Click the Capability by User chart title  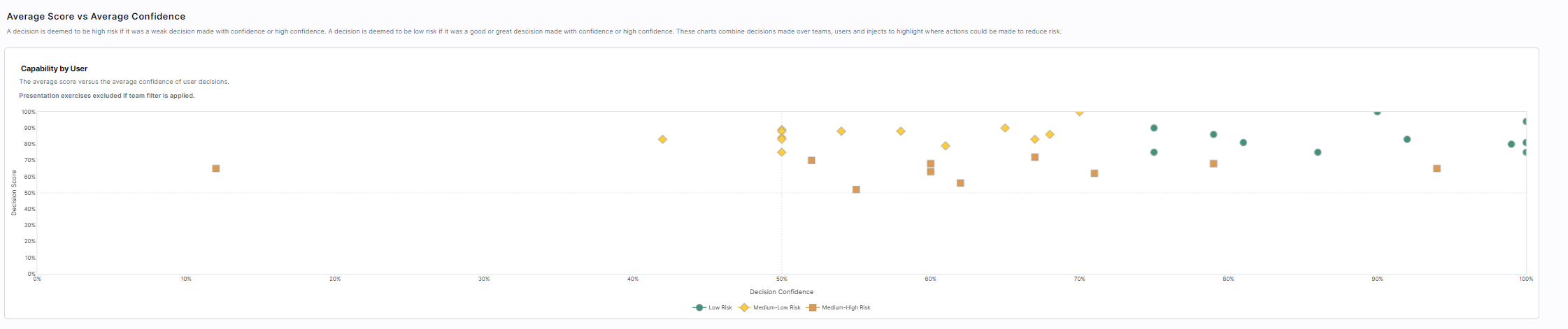[x=54, y=68]
